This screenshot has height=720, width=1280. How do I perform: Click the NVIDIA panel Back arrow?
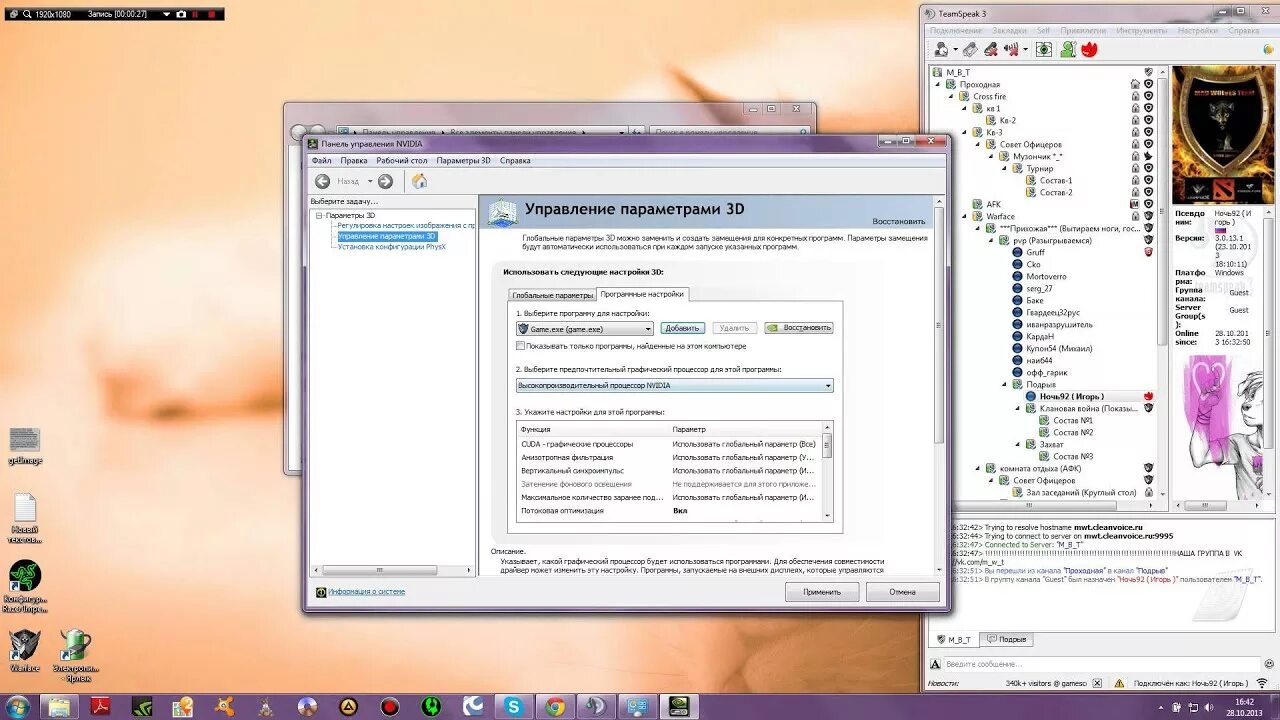point(322,181)
